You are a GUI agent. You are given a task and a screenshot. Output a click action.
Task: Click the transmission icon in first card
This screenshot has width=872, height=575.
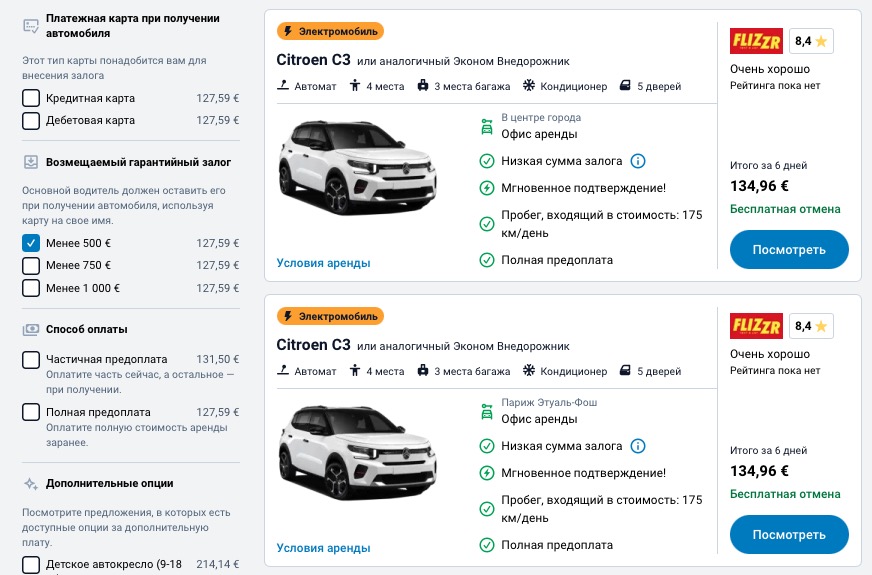pos(283,86)
